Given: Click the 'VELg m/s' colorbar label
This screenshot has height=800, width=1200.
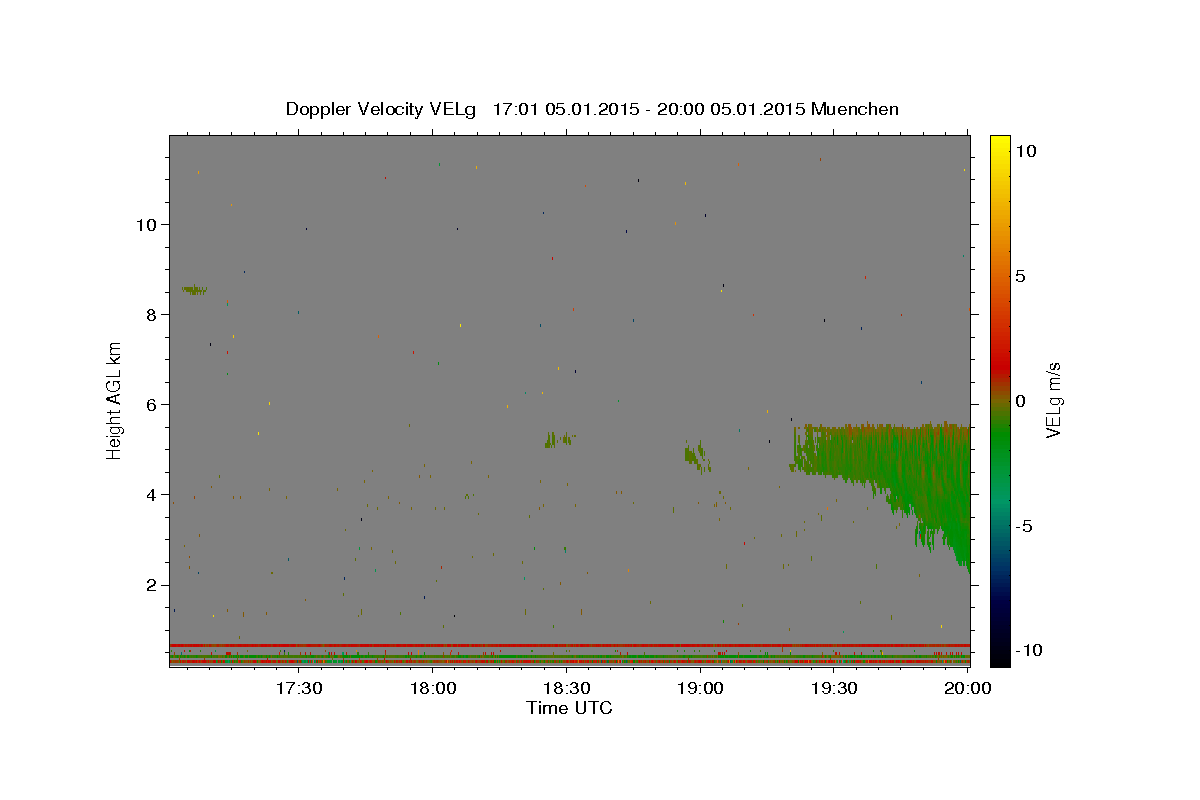Looking at the screenshot, I should (x=1054, y=401).
